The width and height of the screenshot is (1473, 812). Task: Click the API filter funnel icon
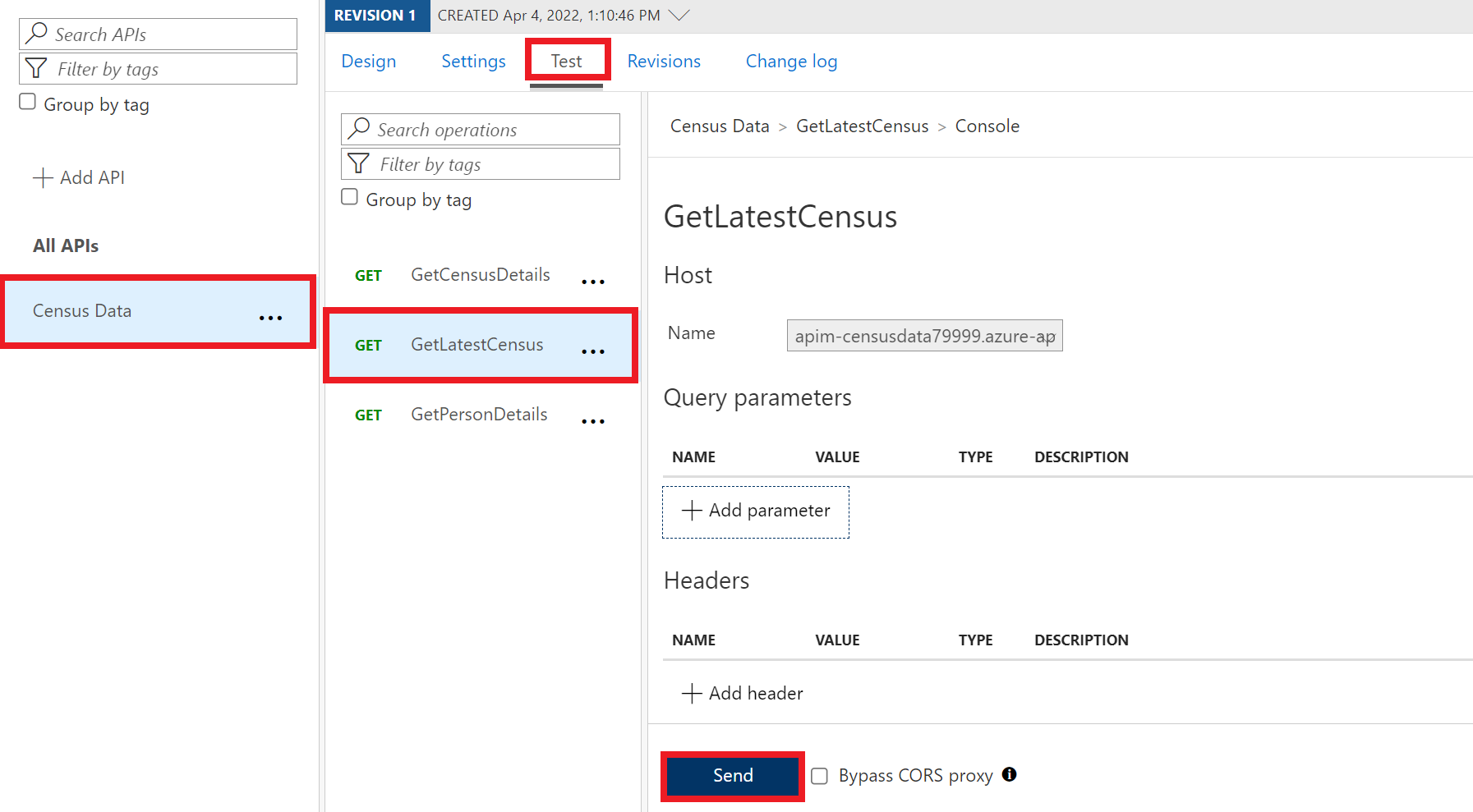36,68
